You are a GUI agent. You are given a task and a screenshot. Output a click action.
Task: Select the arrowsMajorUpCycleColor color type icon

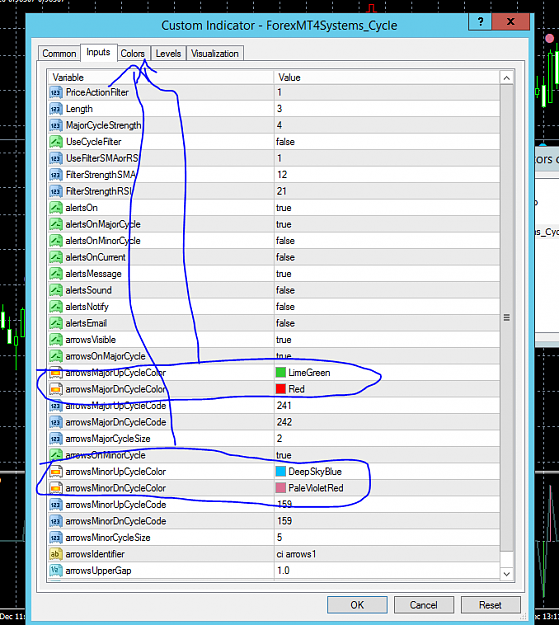[56, 373]
